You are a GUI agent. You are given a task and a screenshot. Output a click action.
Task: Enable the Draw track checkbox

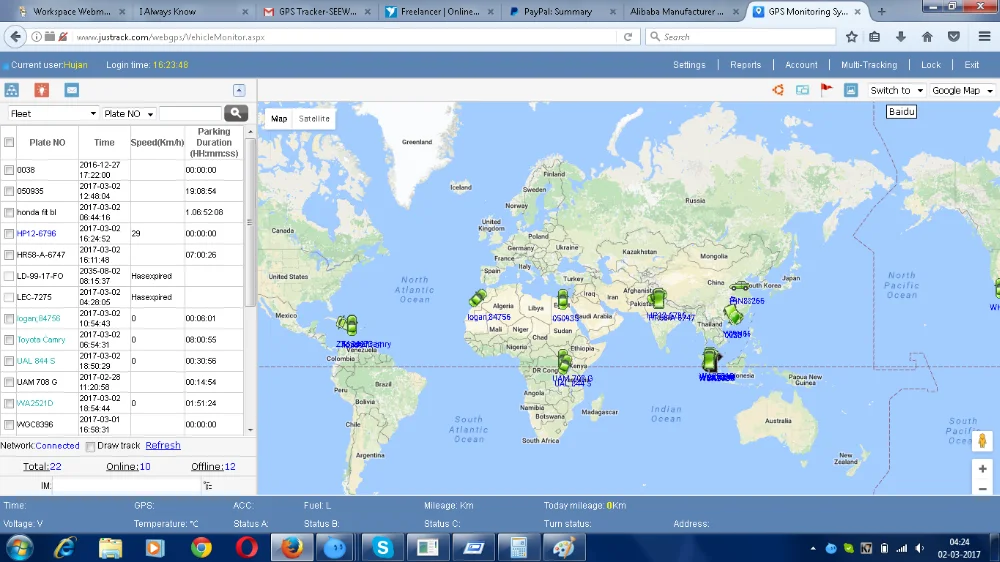pos(91,446)
